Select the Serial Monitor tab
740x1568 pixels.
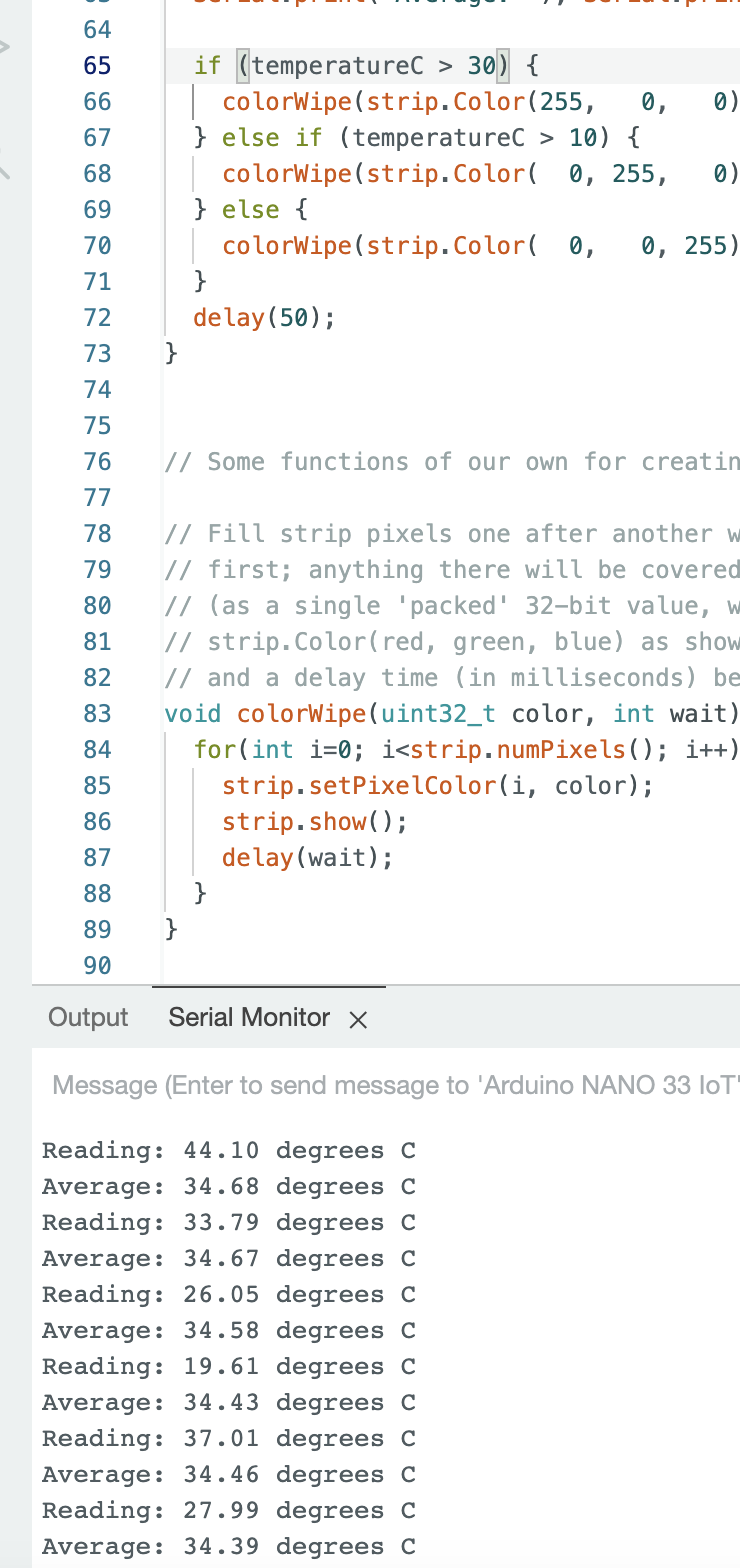[x=249, y=1018]
